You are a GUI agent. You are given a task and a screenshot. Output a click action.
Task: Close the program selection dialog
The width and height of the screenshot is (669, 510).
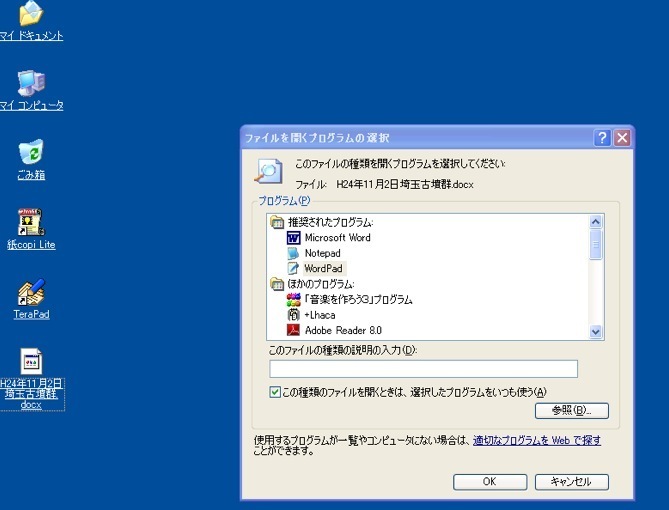[622, 138]
